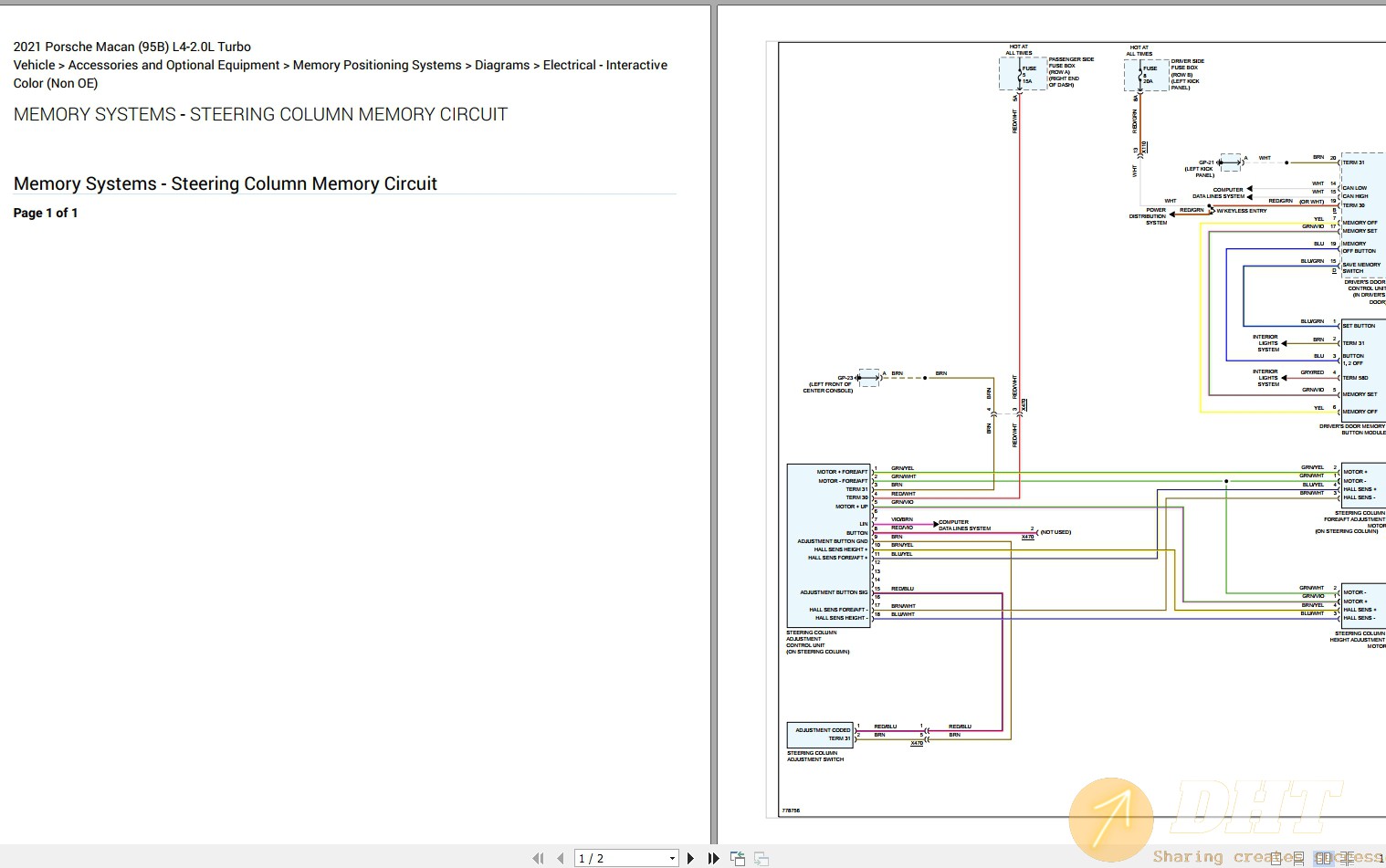Click the divider bar between the two page panes
Image resolution: width=1386 pixels, height=868 pixels.
(714, 424)
